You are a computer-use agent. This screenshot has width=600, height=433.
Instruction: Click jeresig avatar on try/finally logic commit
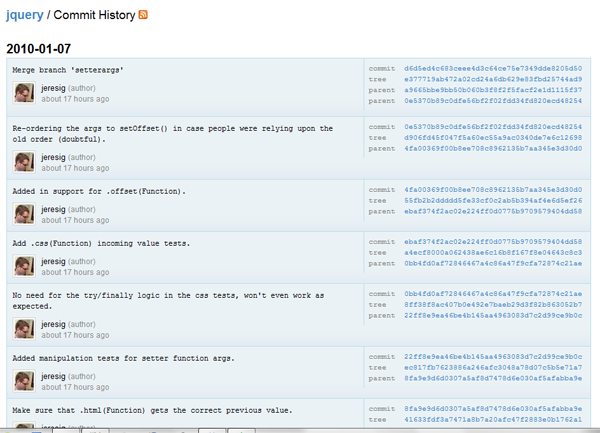click(24, 329)
